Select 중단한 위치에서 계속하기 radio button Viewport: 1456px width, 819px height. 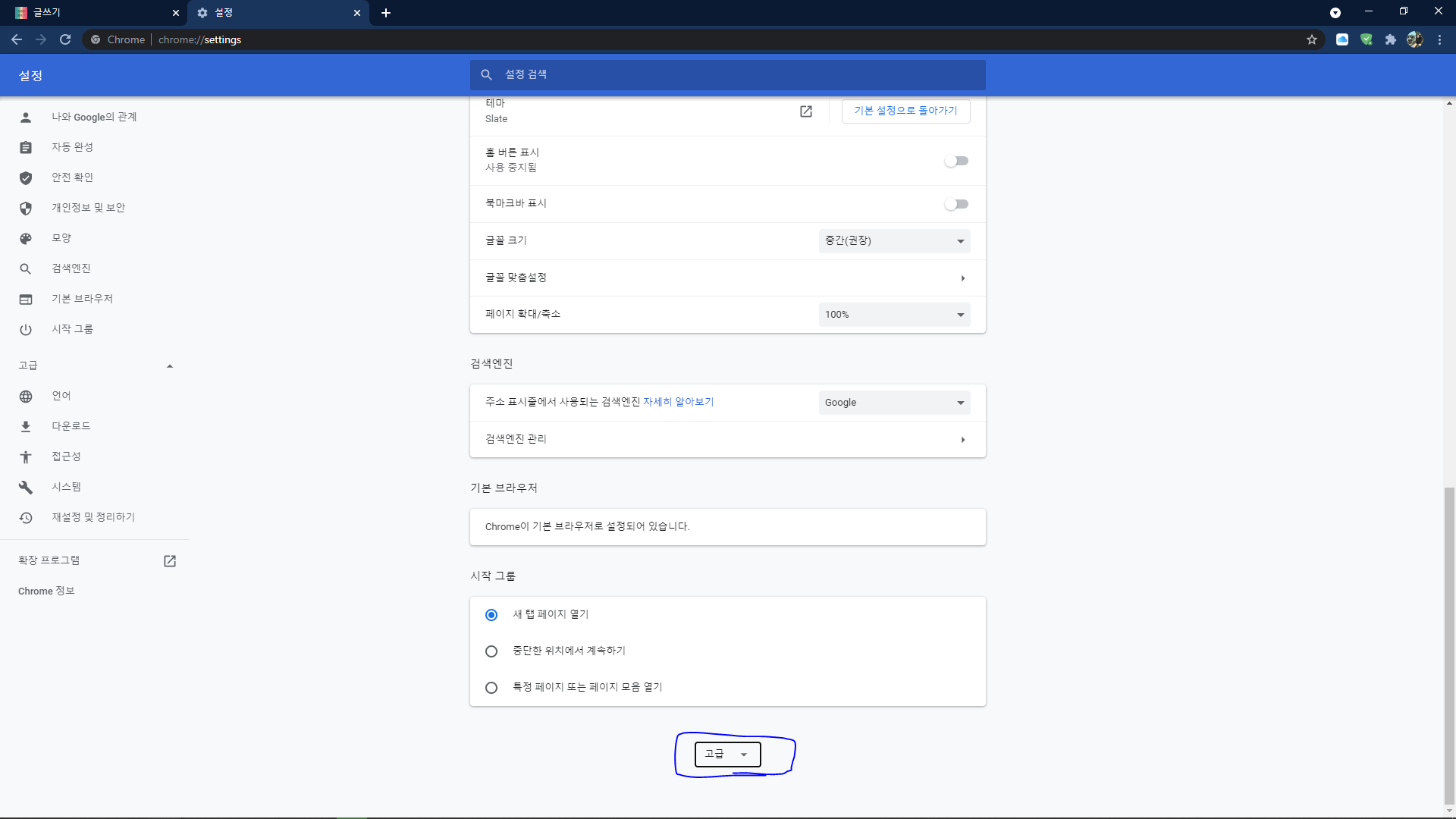491,651
